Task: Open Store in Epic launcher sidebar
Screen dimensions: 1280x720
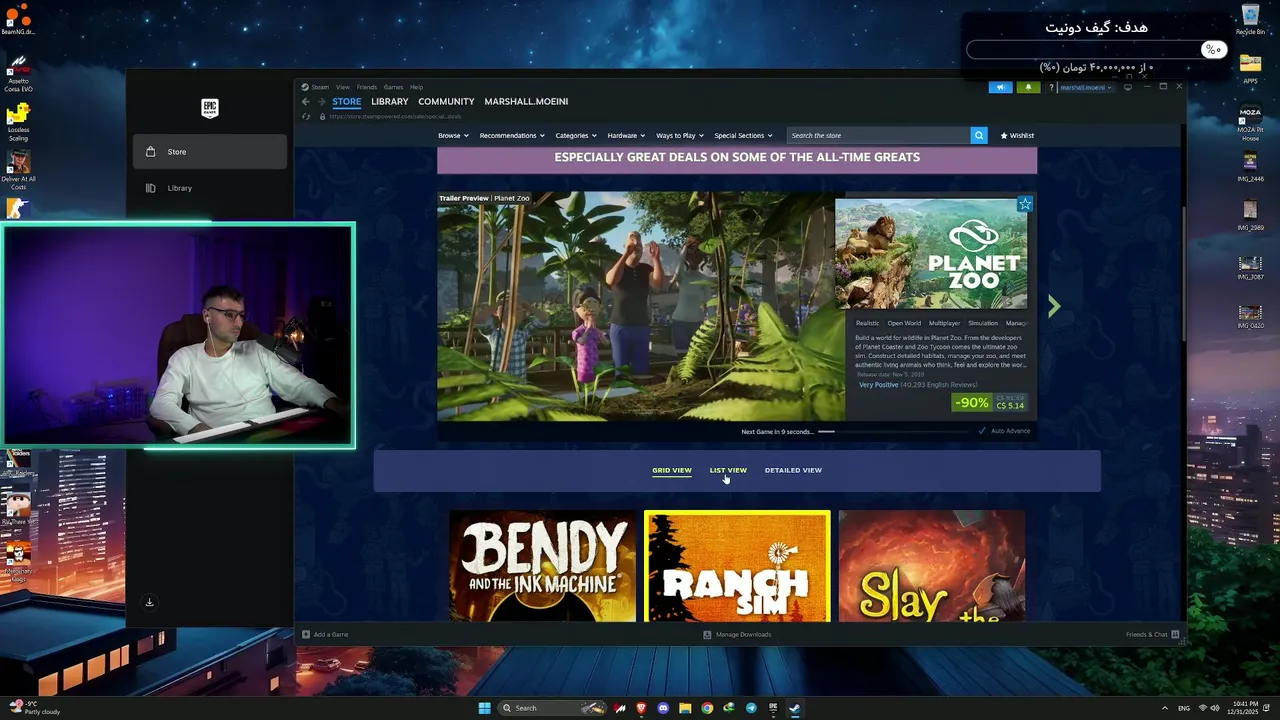Action: pyautogui.click(x=210, y=152)
